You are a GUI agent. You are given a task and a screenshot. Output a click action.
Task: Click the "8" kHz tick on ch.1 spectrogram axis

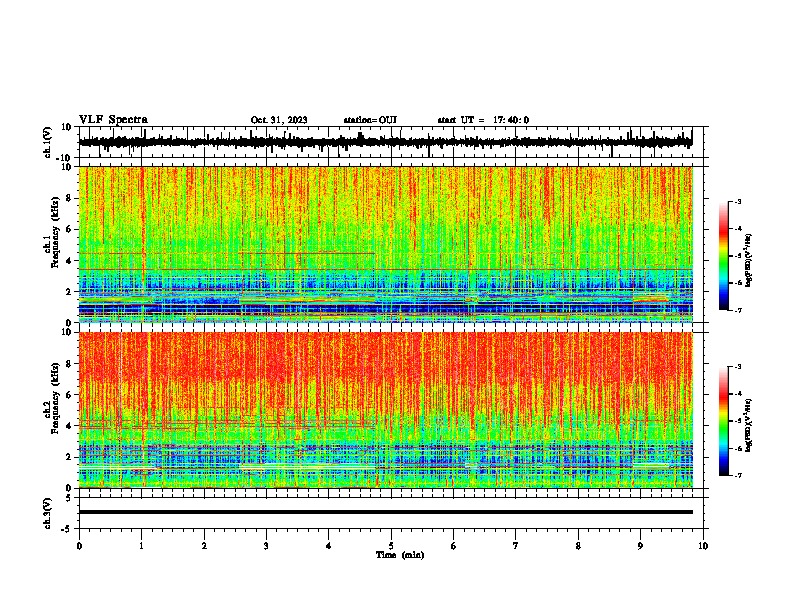pyautogui.click(x=70, y=198)
